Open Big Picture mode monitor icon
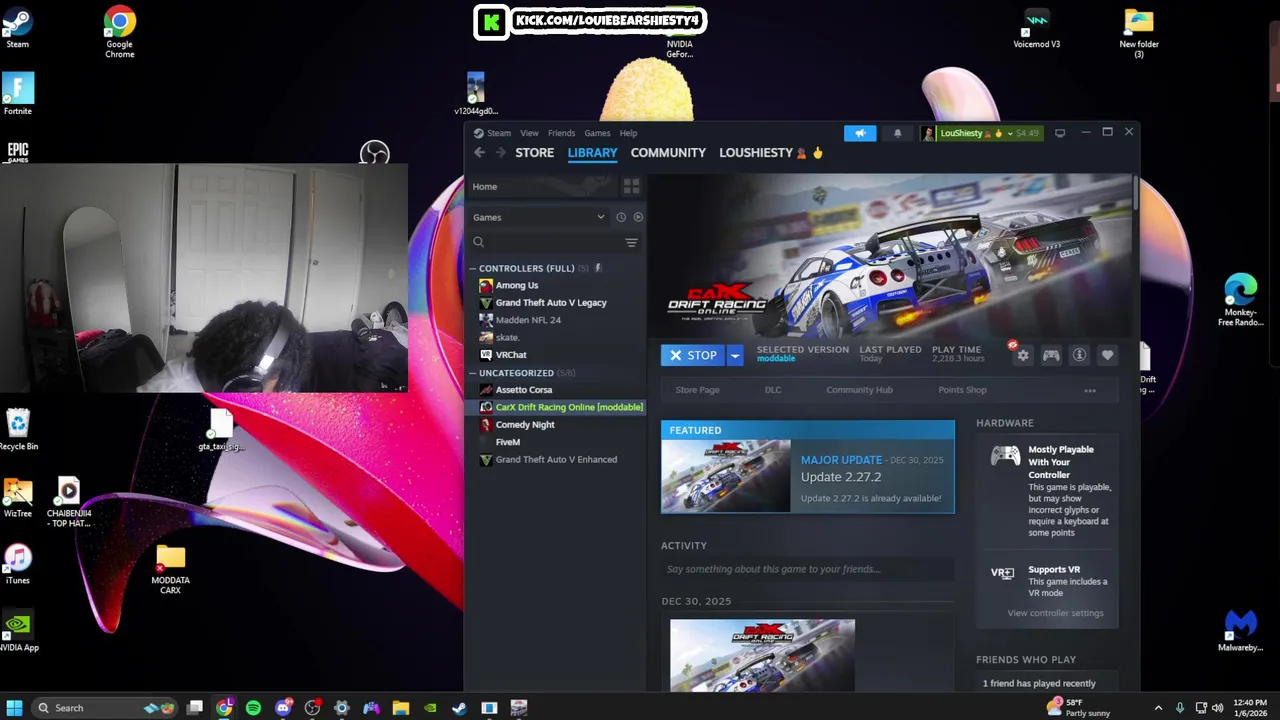The image size is (1280, 720). pyautogui.click(x=1060, y=133)
